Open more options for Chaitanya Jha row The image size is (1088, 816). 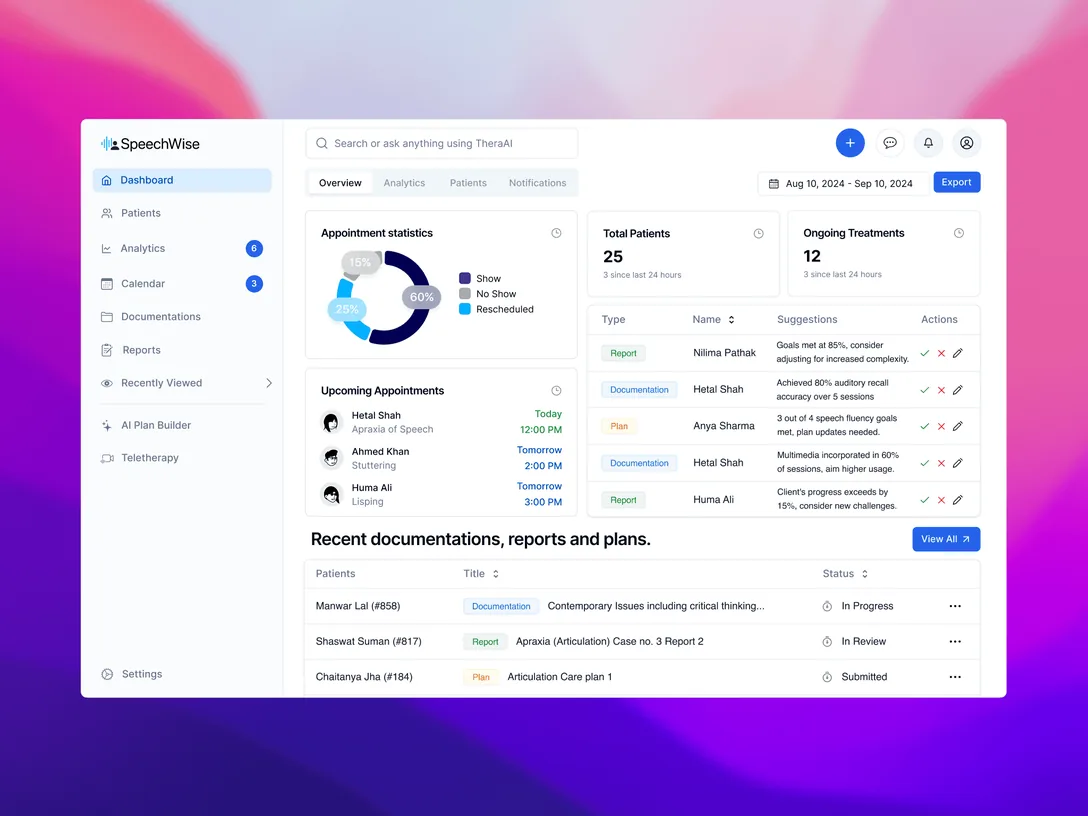(x=955, y=677)
